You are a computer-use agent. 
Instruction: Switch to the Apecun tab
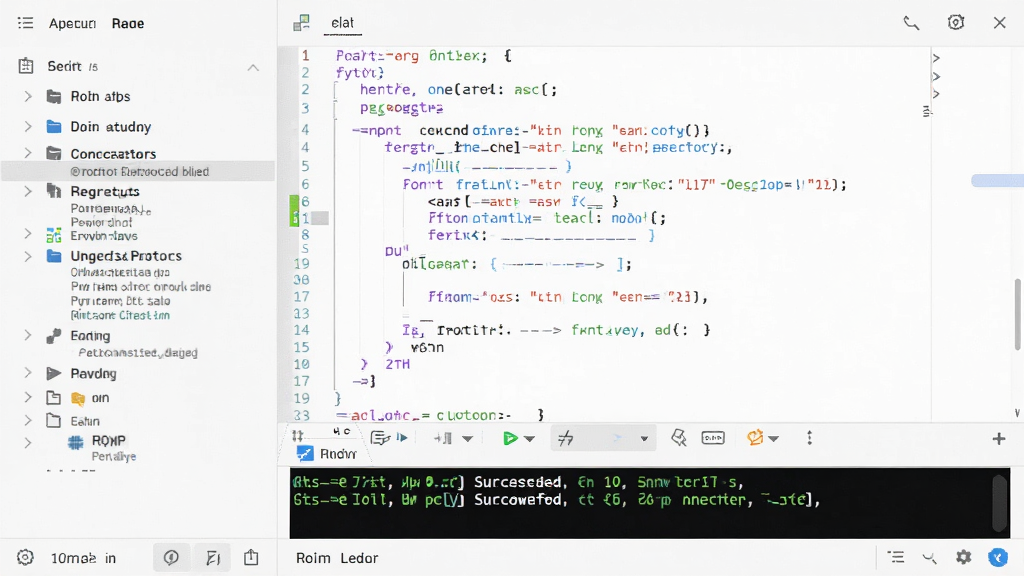[x=72, y=24]
